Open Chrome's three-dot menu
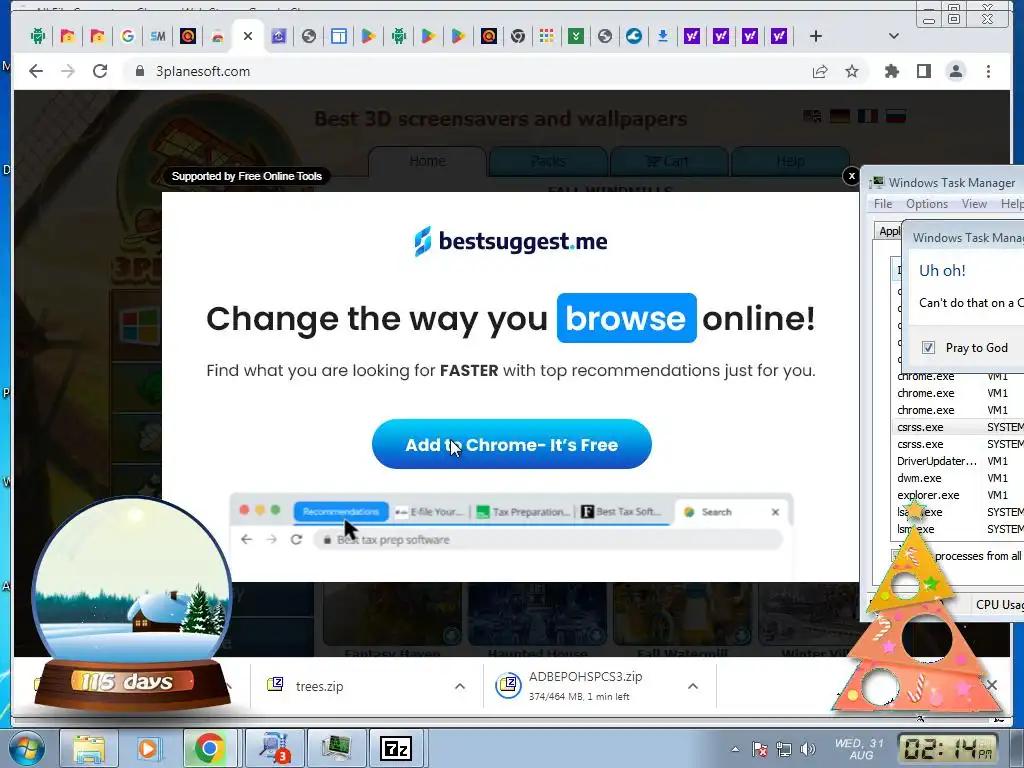Viewport: 1024px width, 768px height. click(x=988, y=71)
